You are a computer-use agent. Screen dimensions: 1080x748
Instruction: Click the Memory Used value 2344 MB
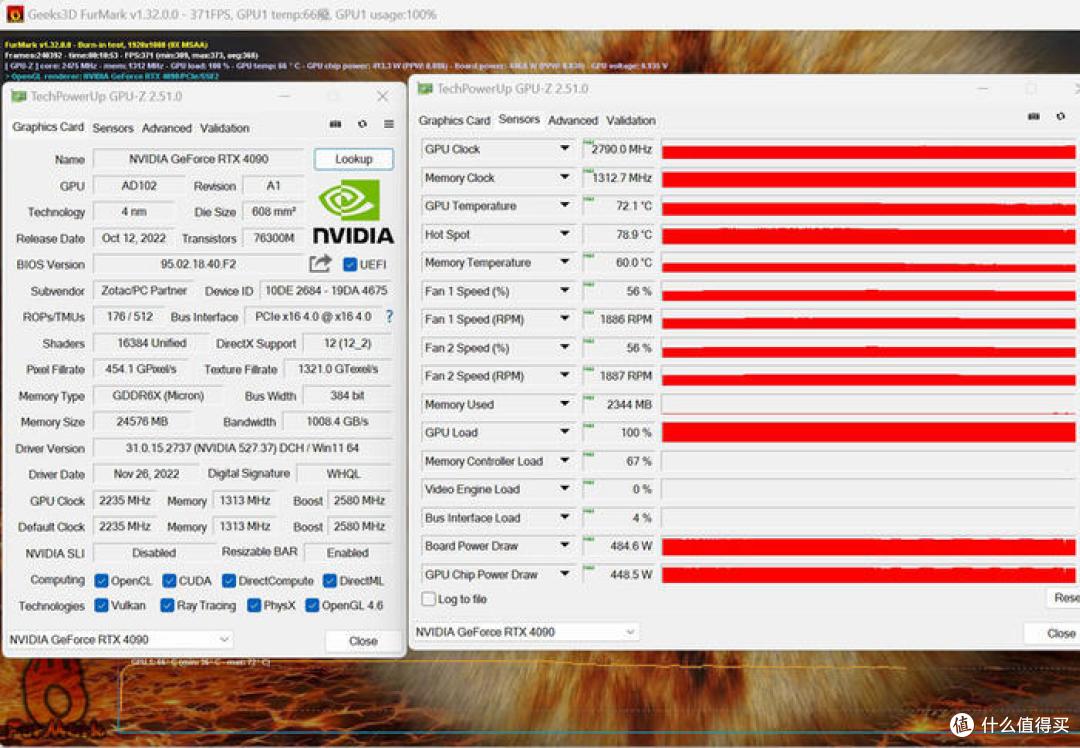(617, 404)
